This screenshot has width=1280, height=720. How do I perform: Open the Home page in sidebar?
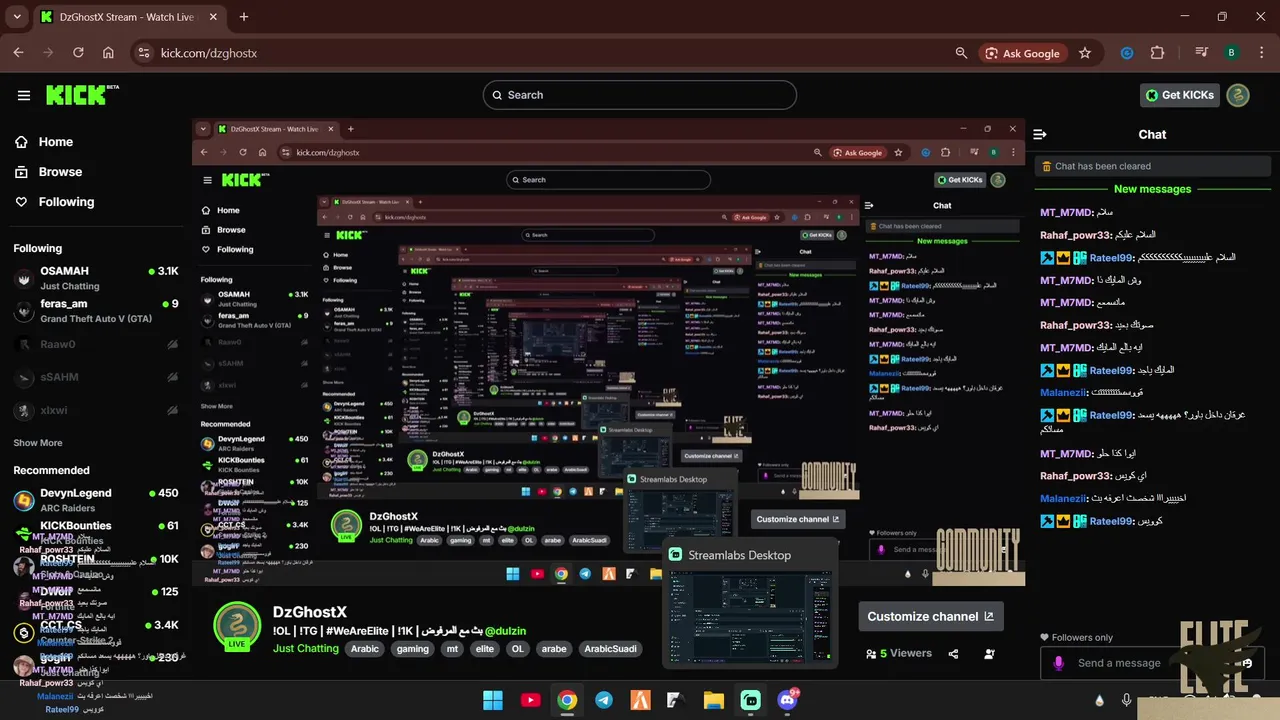pyautogui.click(x=44, y=142)
